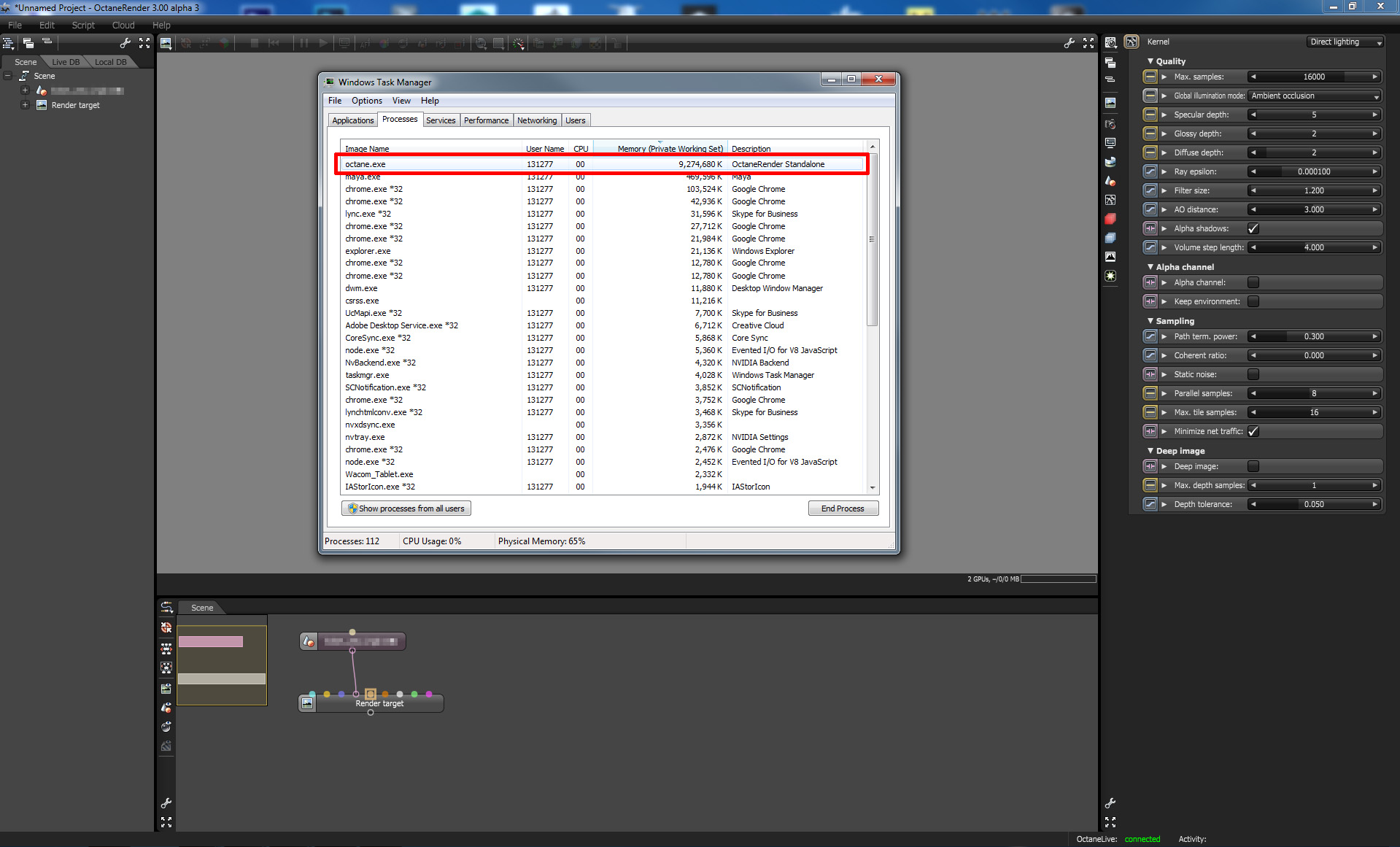Click the stop render toolbar icon
This screenshot has height=847, width=1400.
tap(254, 44)
